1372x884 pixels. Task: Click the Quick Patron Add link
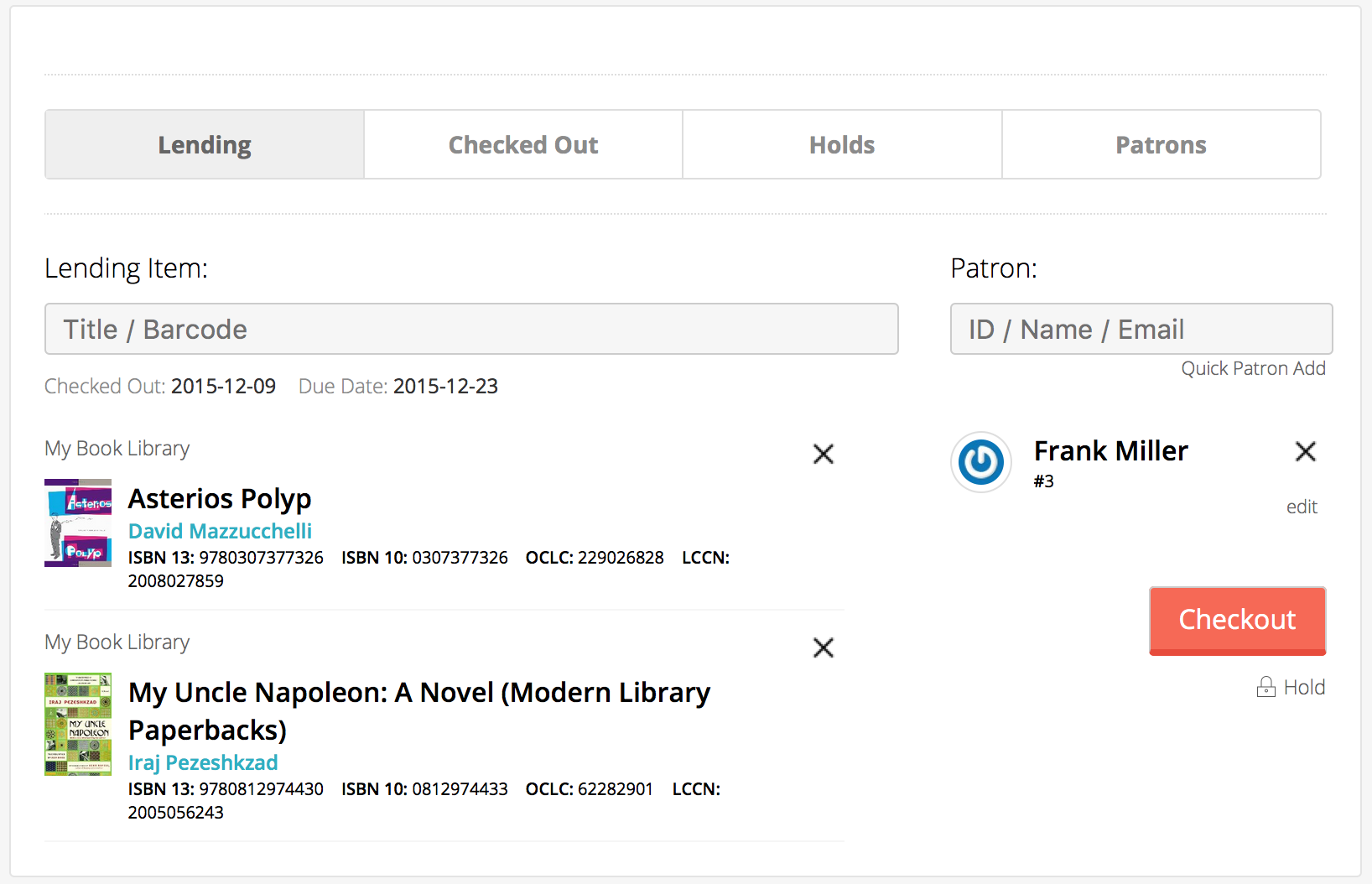[1253, 369]
